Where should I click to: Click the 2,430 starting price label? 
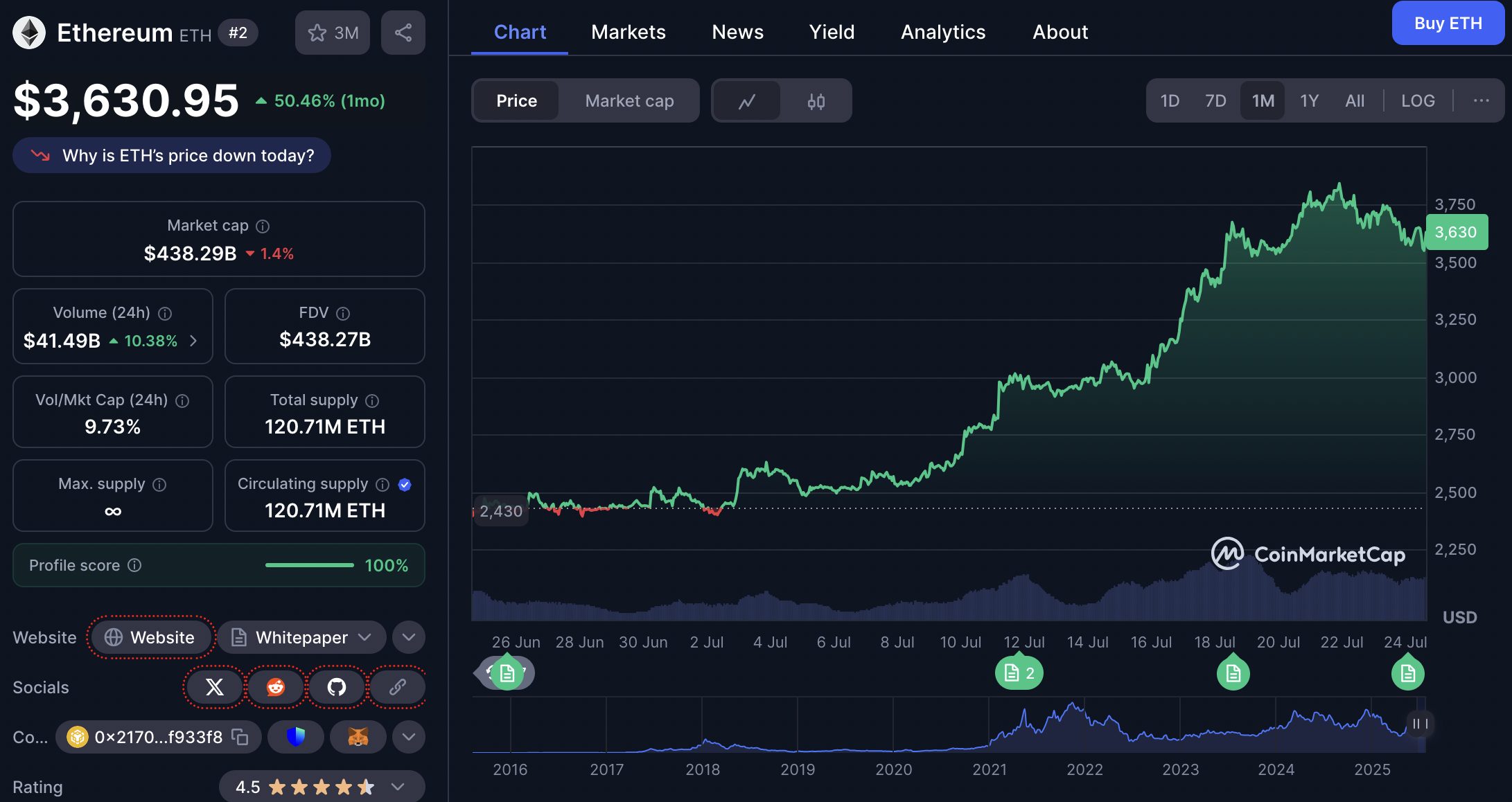(x=501, y=511)
